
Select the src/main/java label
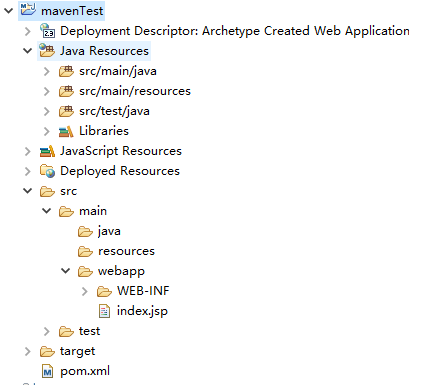pos(118,71)
